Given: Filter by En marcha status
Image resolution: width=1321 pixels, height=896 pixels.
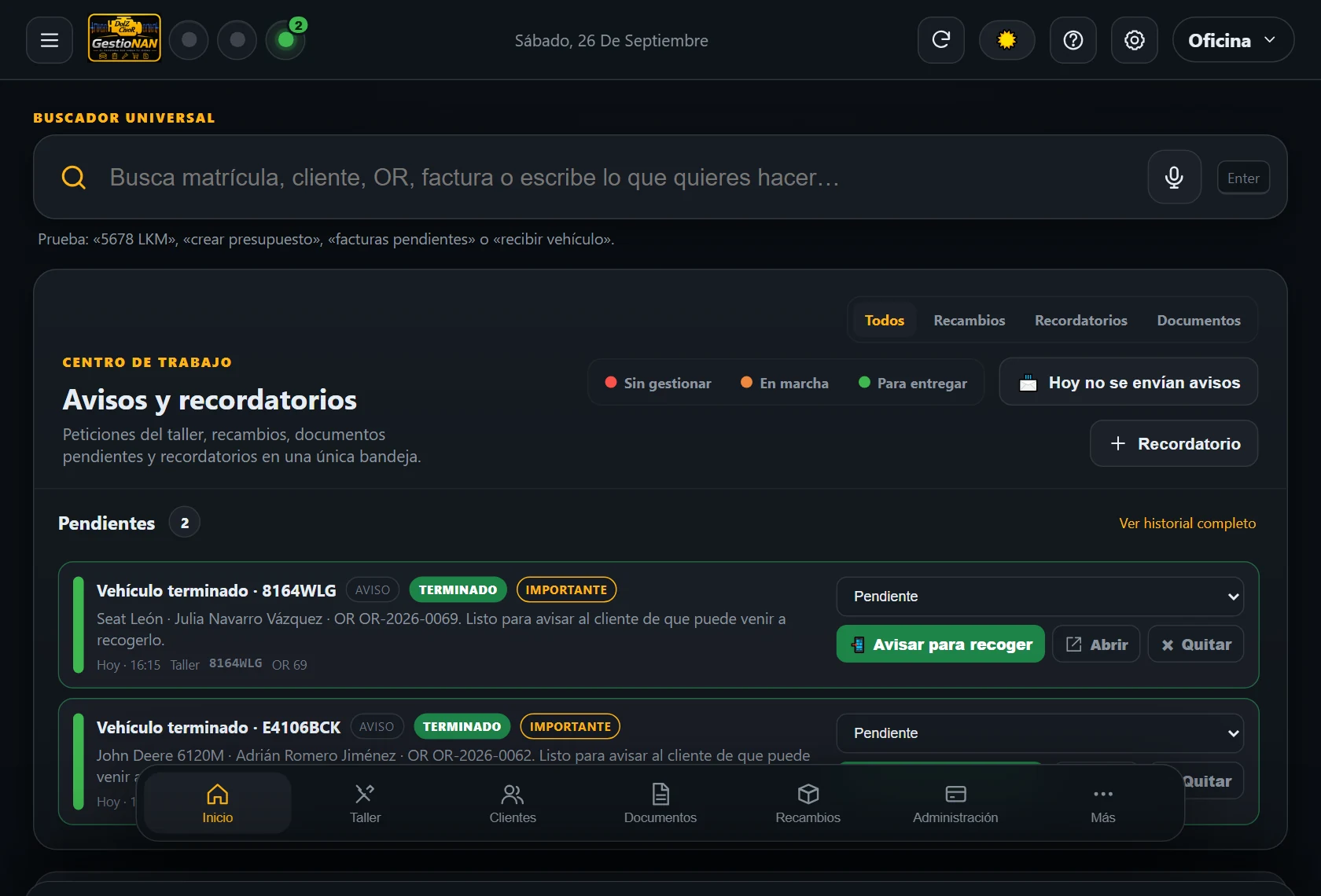Looking at the screenshot, I should 785,383.
